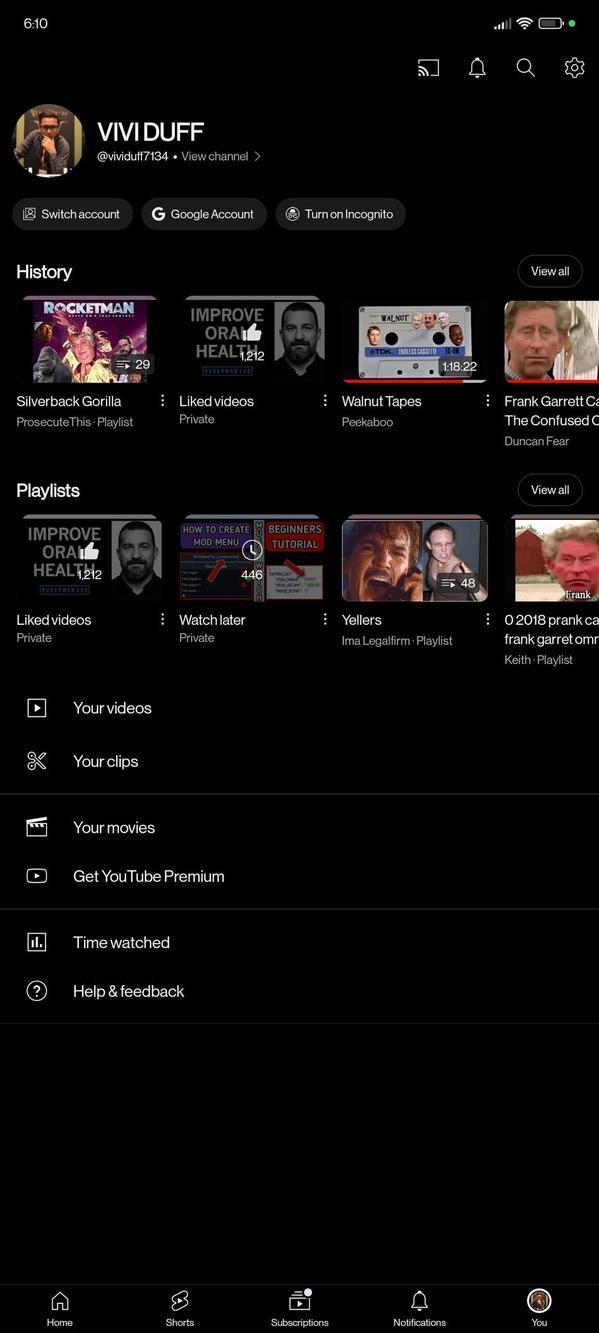Tap the Walnut Tapes title text
Screen dimensions: 599x1333
[382, 401]
